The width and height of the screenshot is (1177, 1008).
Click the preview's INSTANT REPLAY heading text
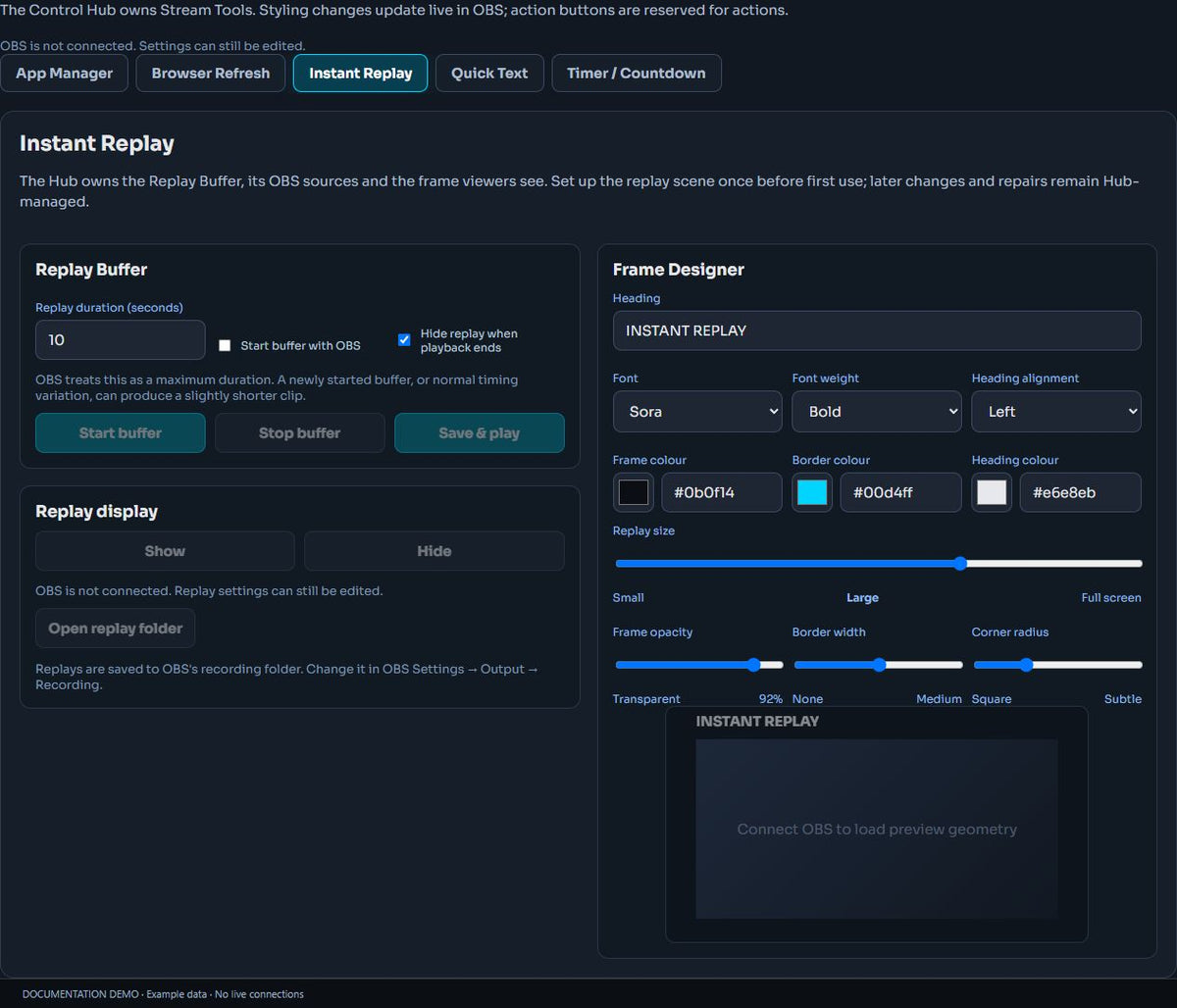(757, 721)
